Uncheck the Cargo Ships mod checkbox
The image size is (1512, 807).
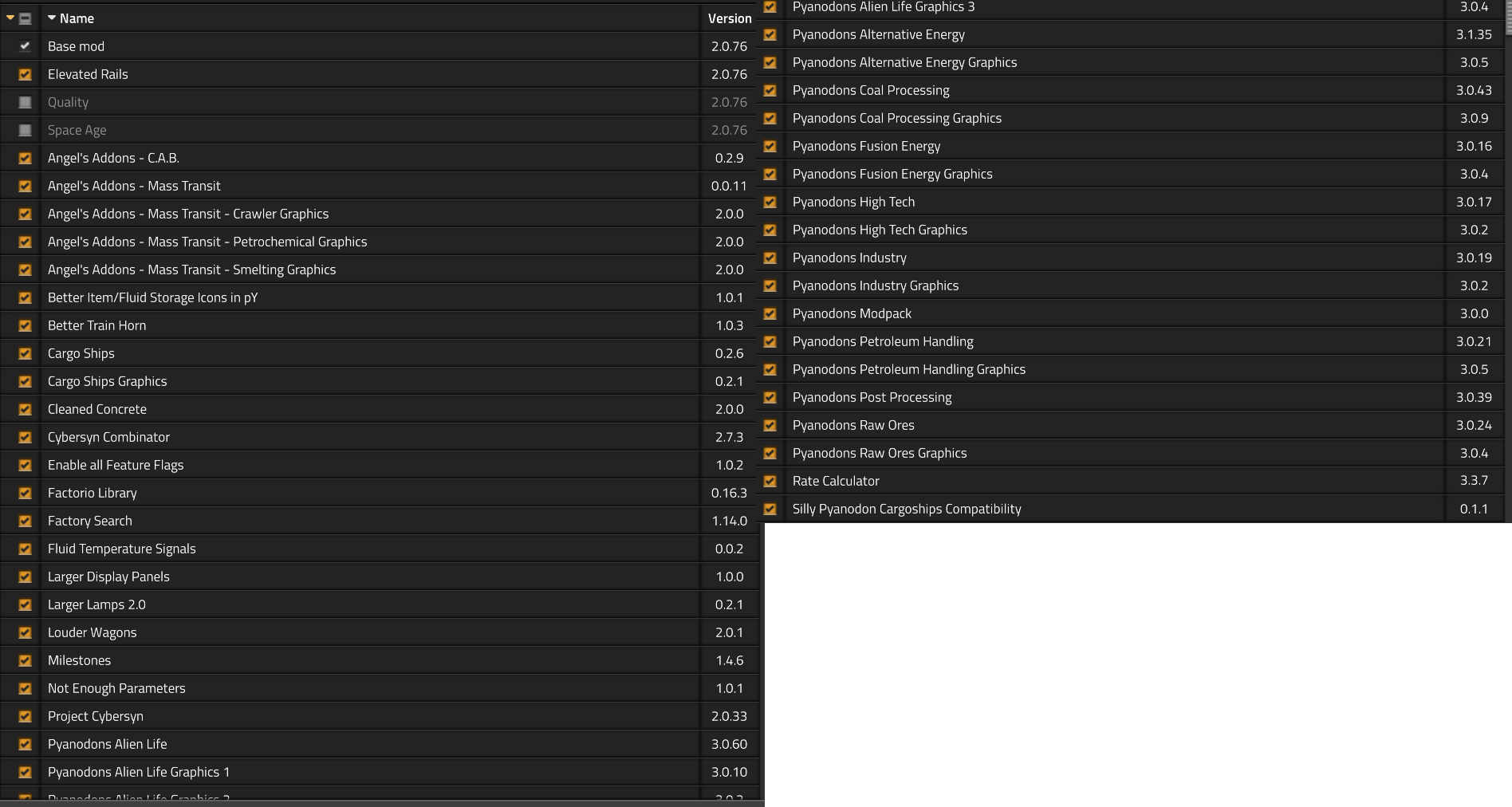point(26,353)
